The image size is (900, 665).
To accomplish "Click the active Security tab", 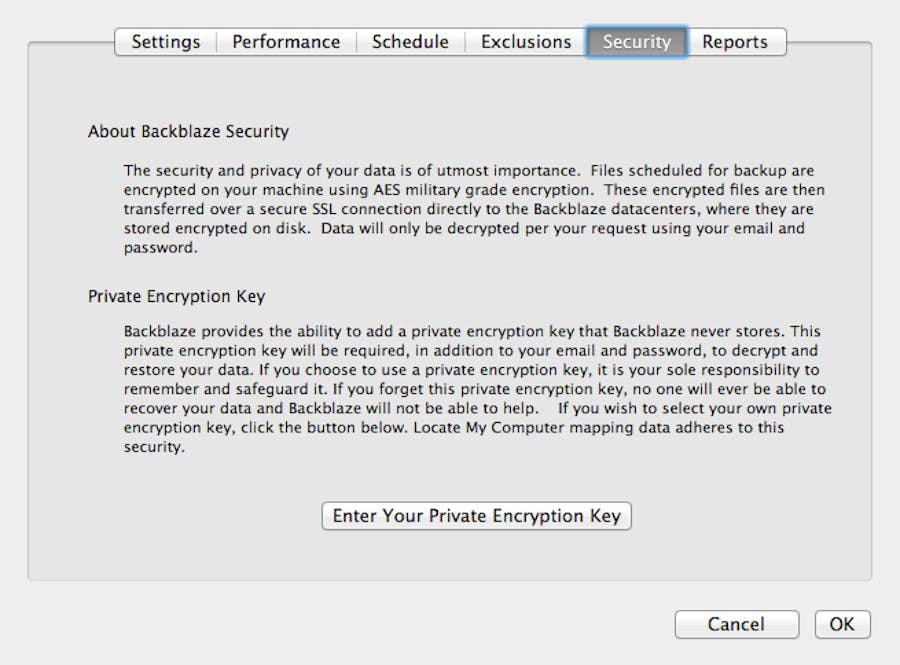I will pyautogui.click(x=636, y=42).
